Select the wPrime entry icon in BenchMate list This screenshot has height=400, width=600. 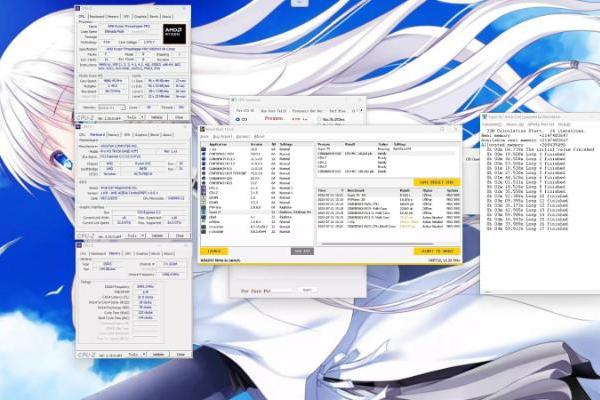(x=204, y=222)
